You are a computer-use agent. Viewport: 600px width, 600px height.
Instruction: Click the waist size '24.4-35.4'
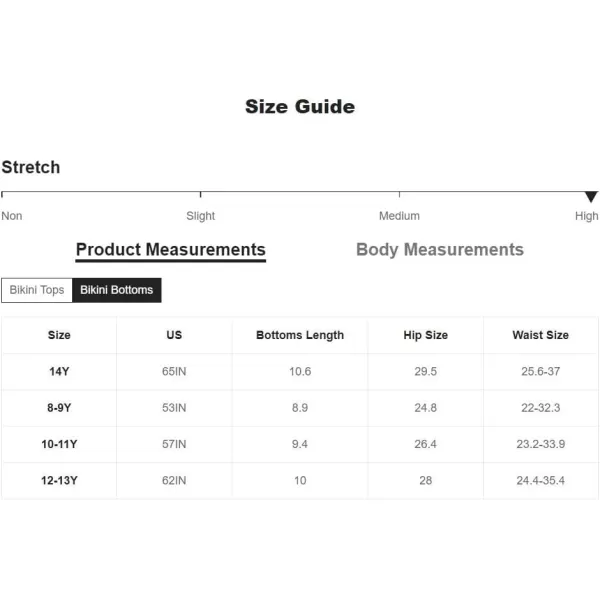(541, 480)
